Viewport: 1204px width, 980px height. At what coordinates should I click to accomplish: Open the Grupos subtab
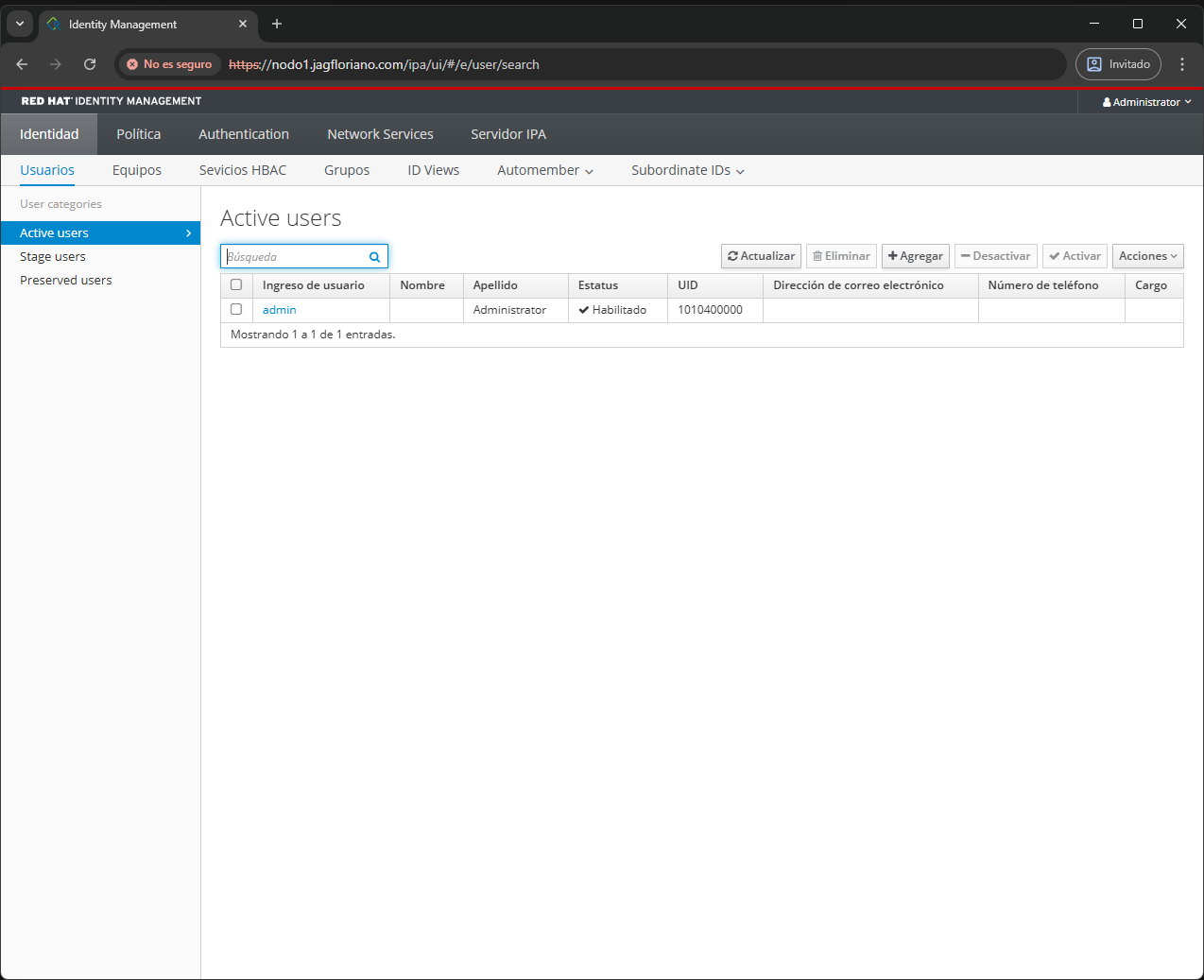coord(347,170)
